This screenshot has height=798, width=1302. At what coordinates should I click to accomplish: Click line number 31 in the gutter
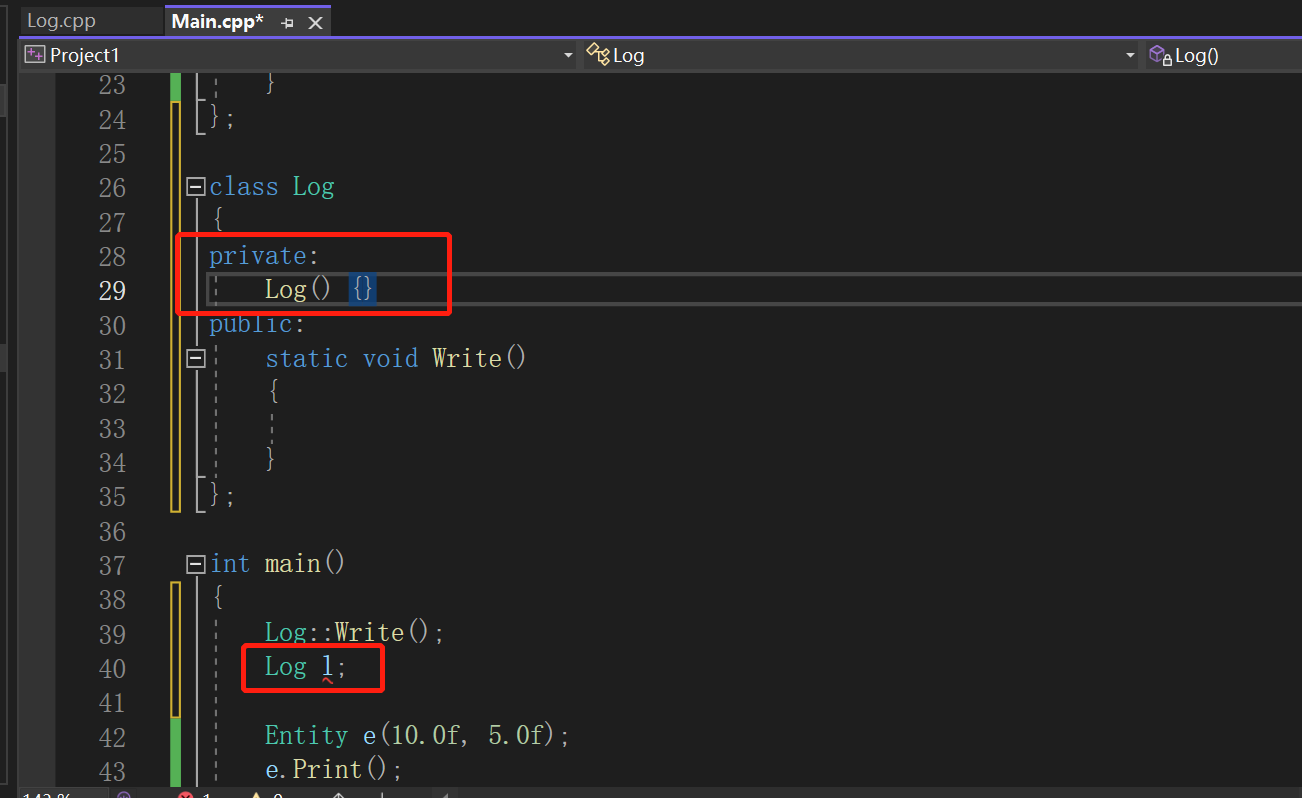pyautogui.click(x=112, y=359)
